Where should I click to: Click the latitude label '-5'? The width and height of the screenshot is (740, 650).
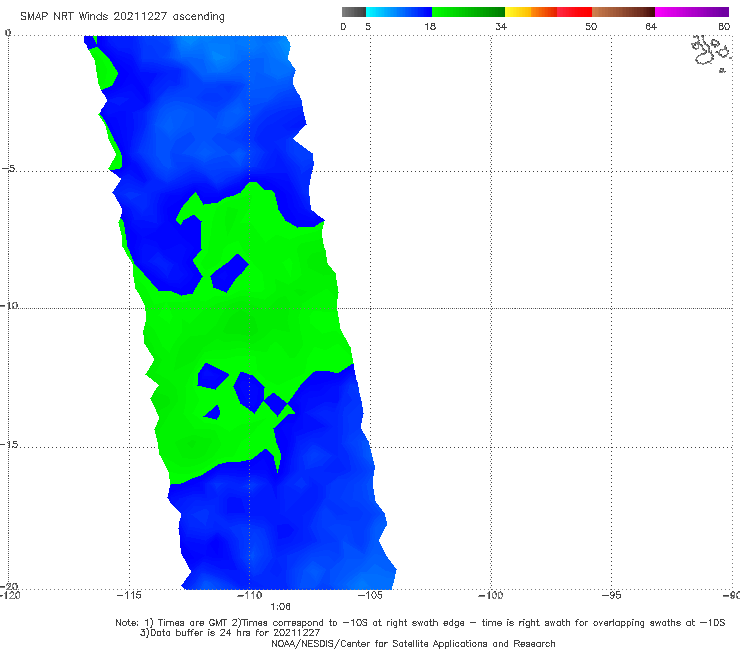pos(9,168)
